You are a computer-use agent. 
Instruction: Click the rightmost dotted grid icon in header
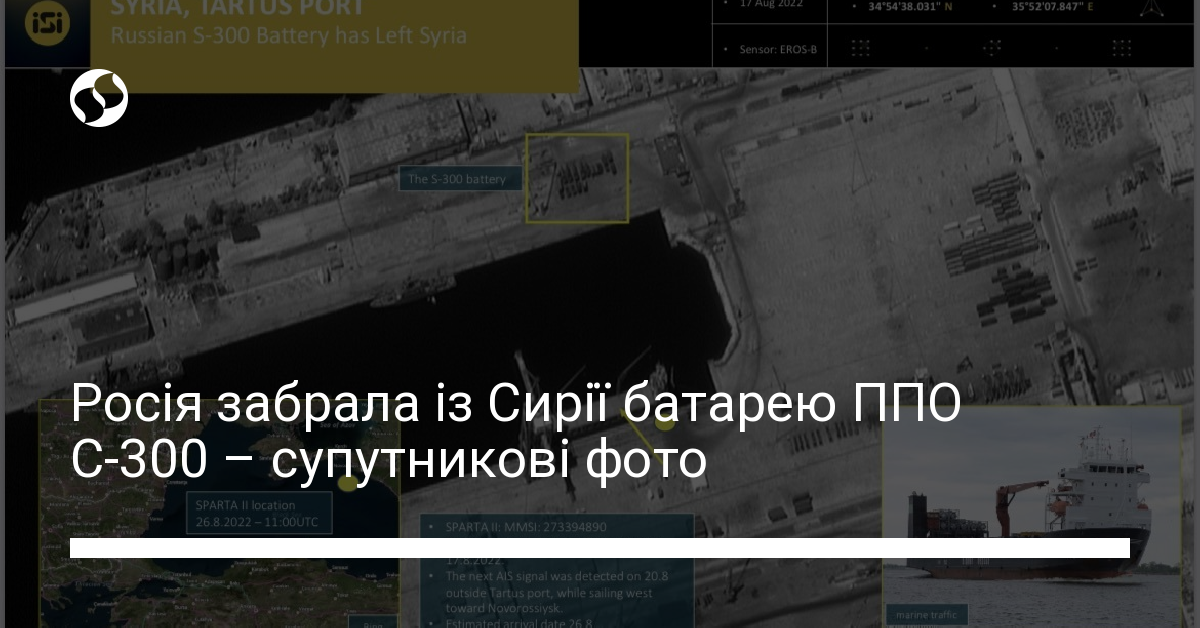pyautogui.click(x=1122, y=48)
